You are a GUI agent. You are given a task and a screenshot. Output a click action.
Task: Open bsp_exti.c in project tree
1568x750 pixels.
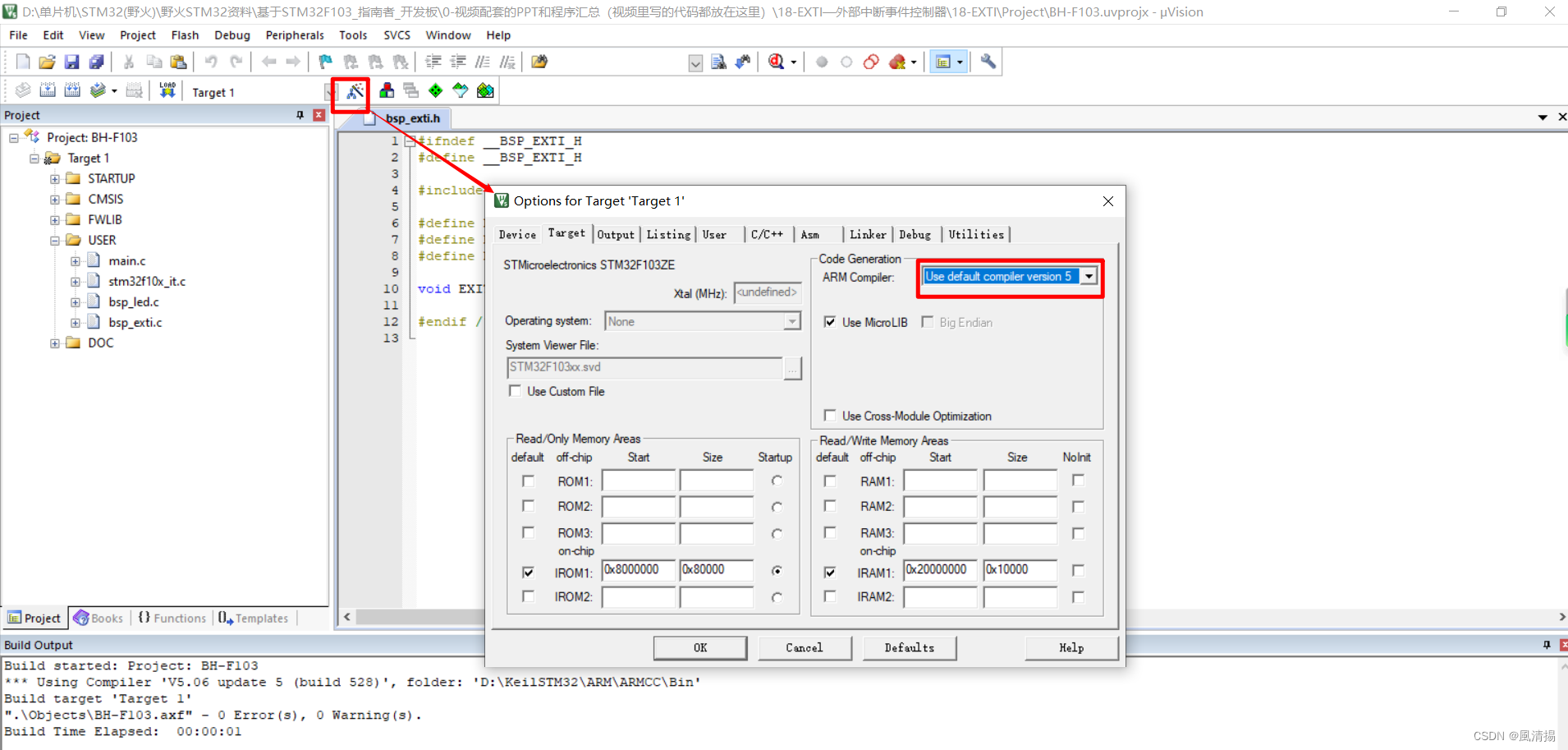pos(135,322)
